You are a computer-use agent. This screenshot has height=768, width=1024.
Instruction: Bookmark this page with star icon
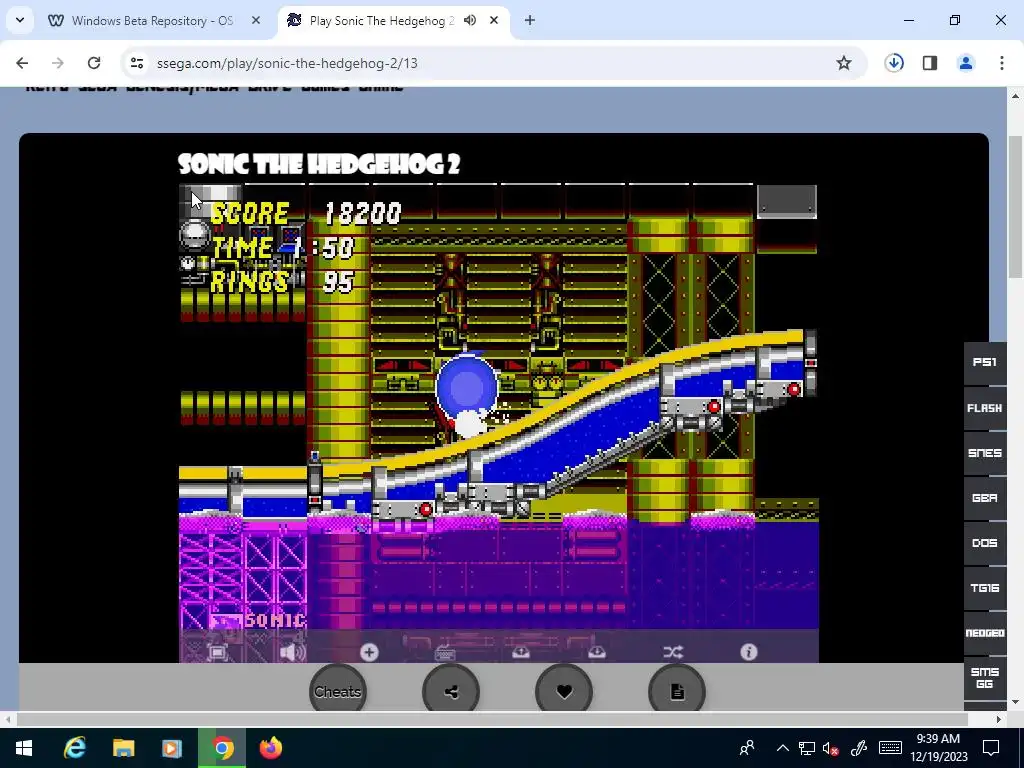click(844, 63)
